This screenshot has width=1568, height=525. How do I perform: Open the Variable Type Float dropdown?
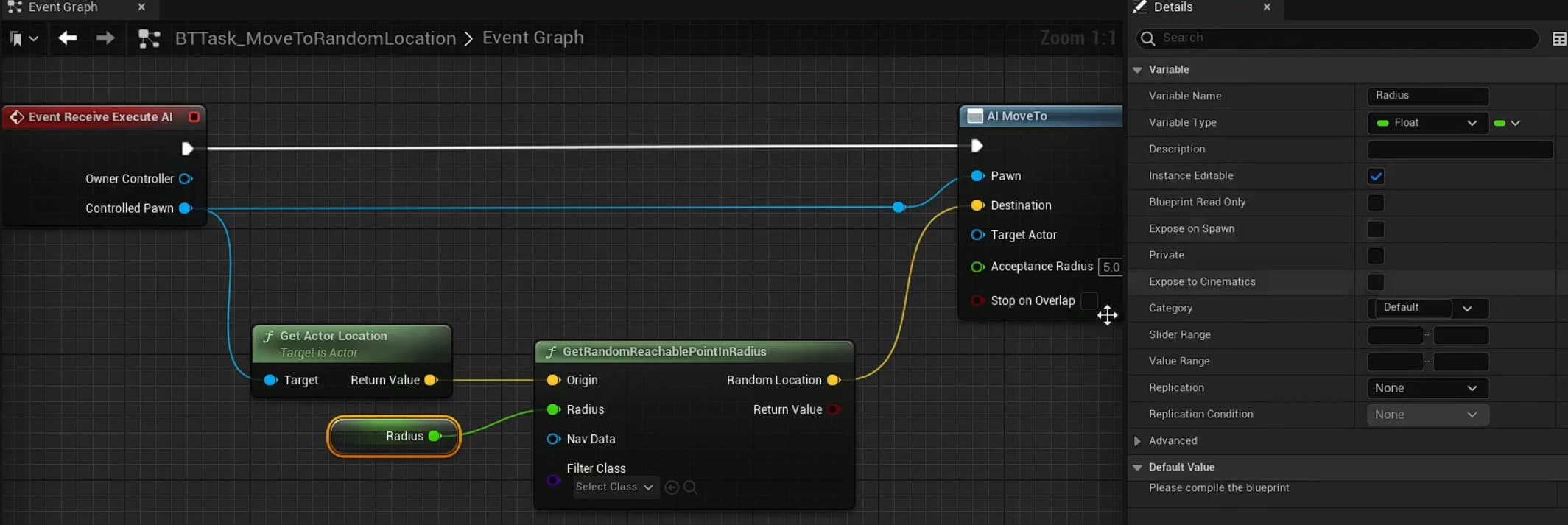tap(1427, 123)
